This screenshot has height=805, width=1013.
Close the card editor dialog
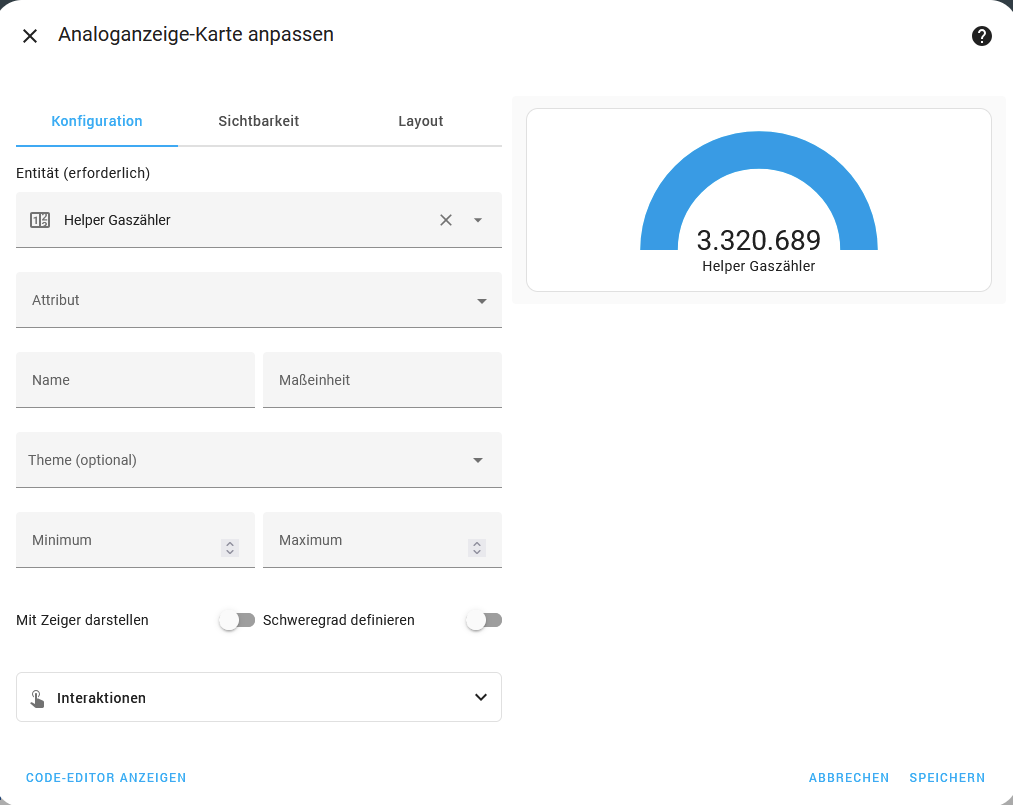coord(30,36)
